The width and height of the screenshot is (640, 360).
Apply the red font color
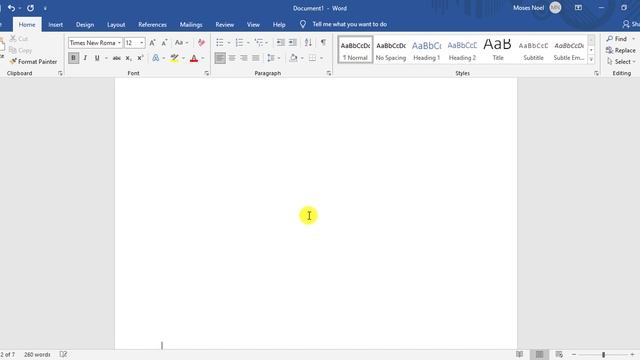pos(194,58)
